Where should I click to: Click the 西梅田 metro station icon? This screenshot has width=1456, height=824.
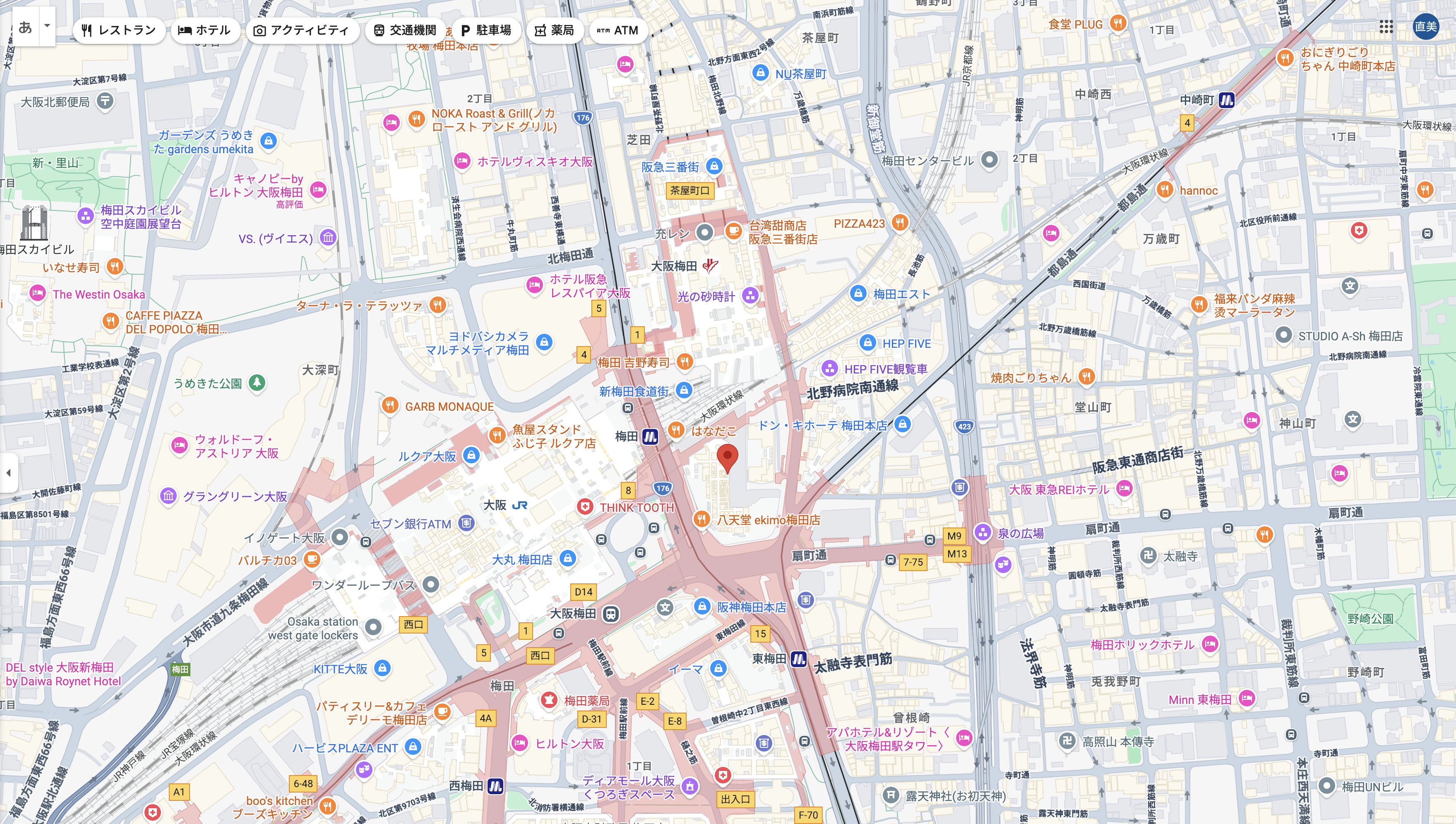coord(495,785)
